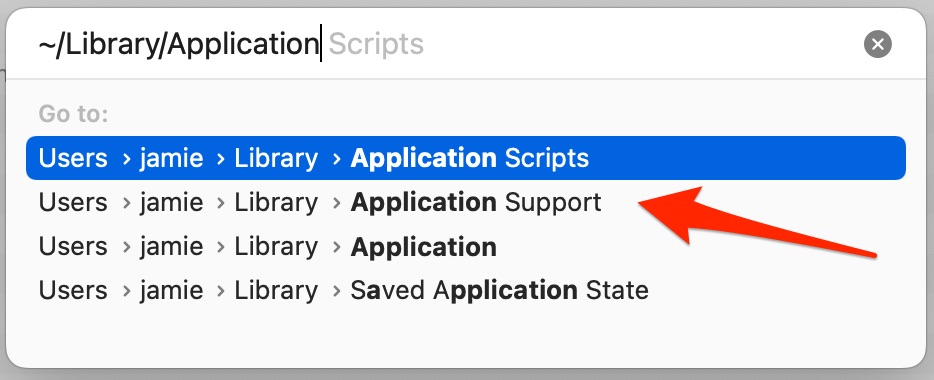
Task: Click the chevron before Saved Application State
Action: [338, 291]
